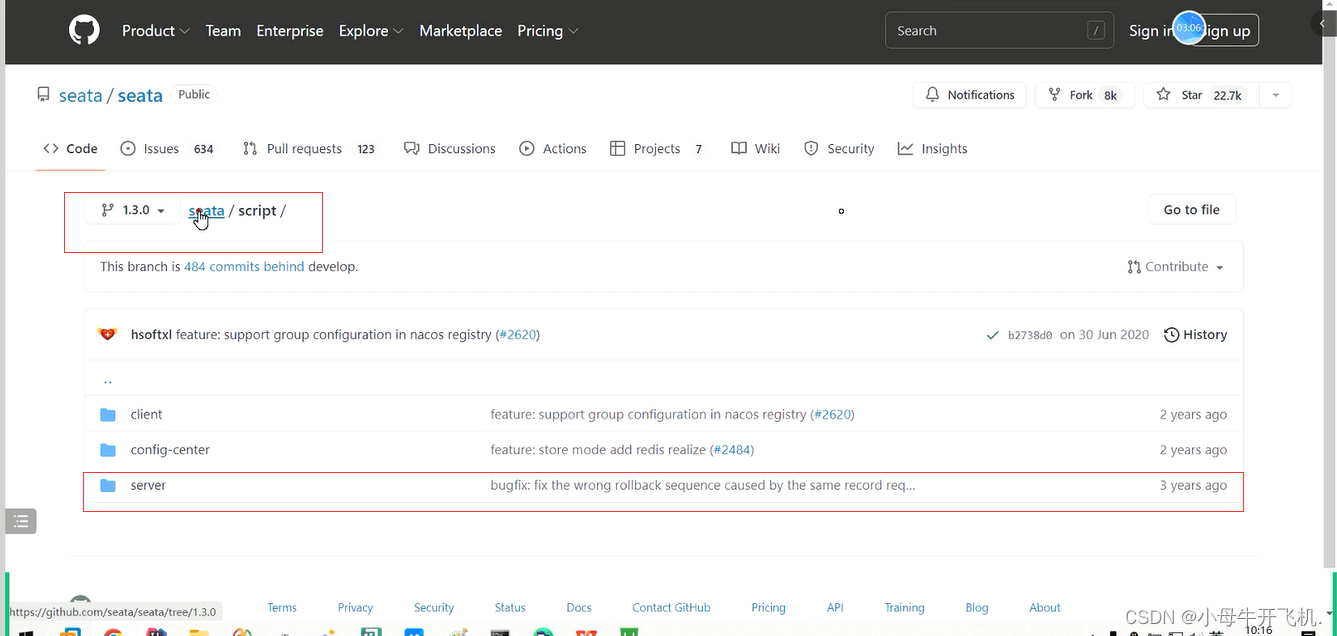Click the server folder icon

[108, 486]
